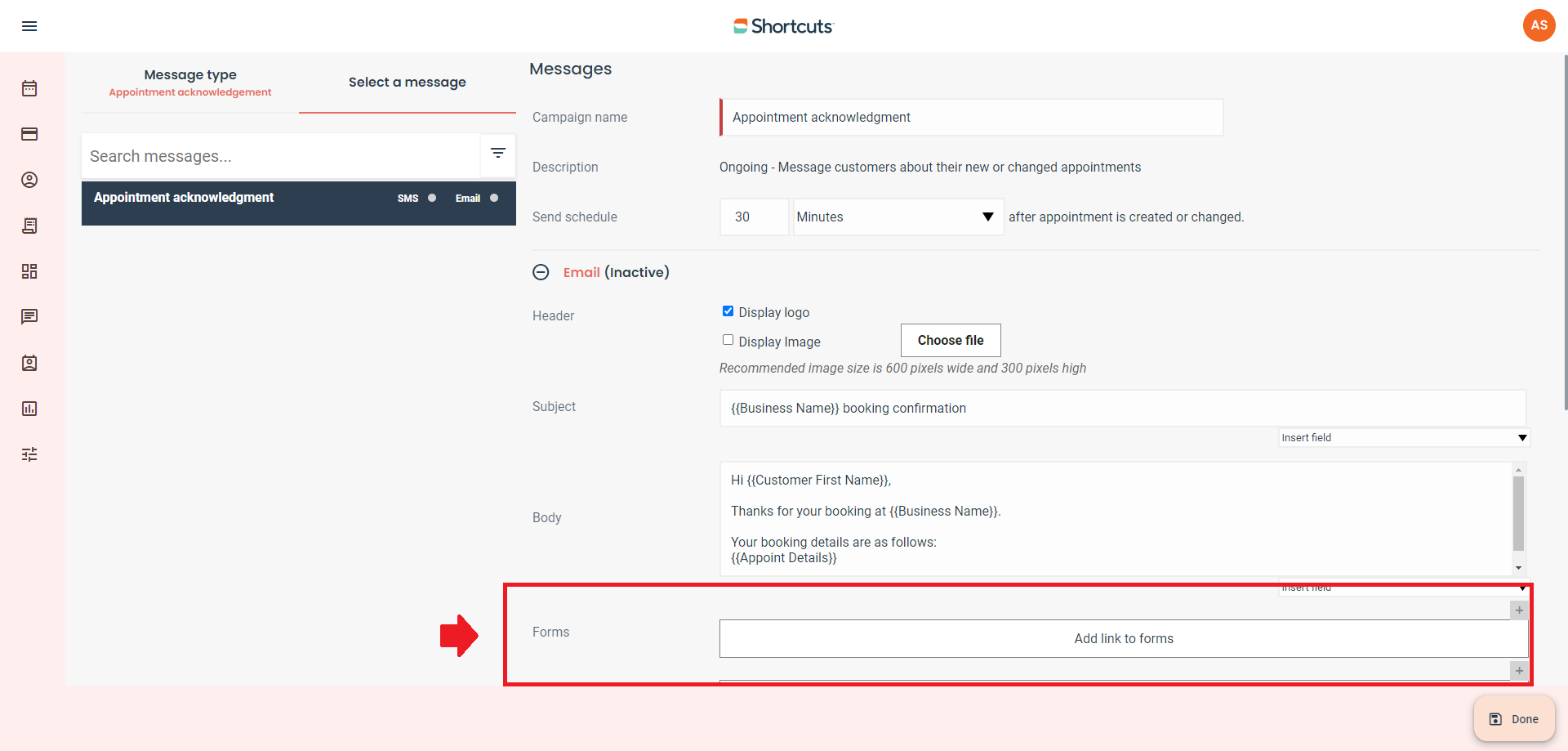Click the Choose file button
The height and width of the screenshot is (751, 1568).
(x=950, y=341)
